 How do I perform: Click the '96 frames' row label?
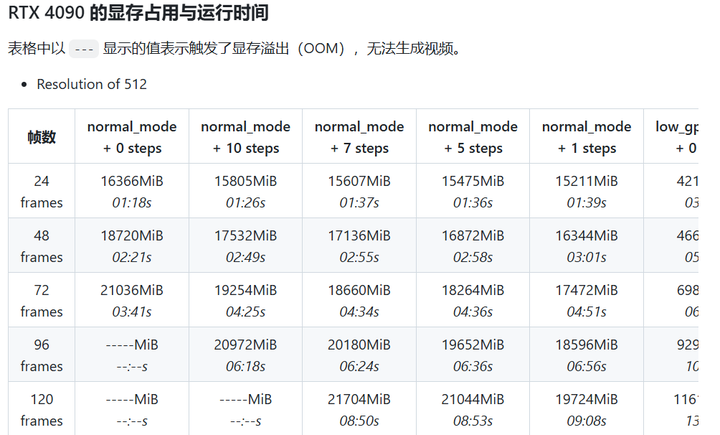pyautogui.click(x=41, y=355)
